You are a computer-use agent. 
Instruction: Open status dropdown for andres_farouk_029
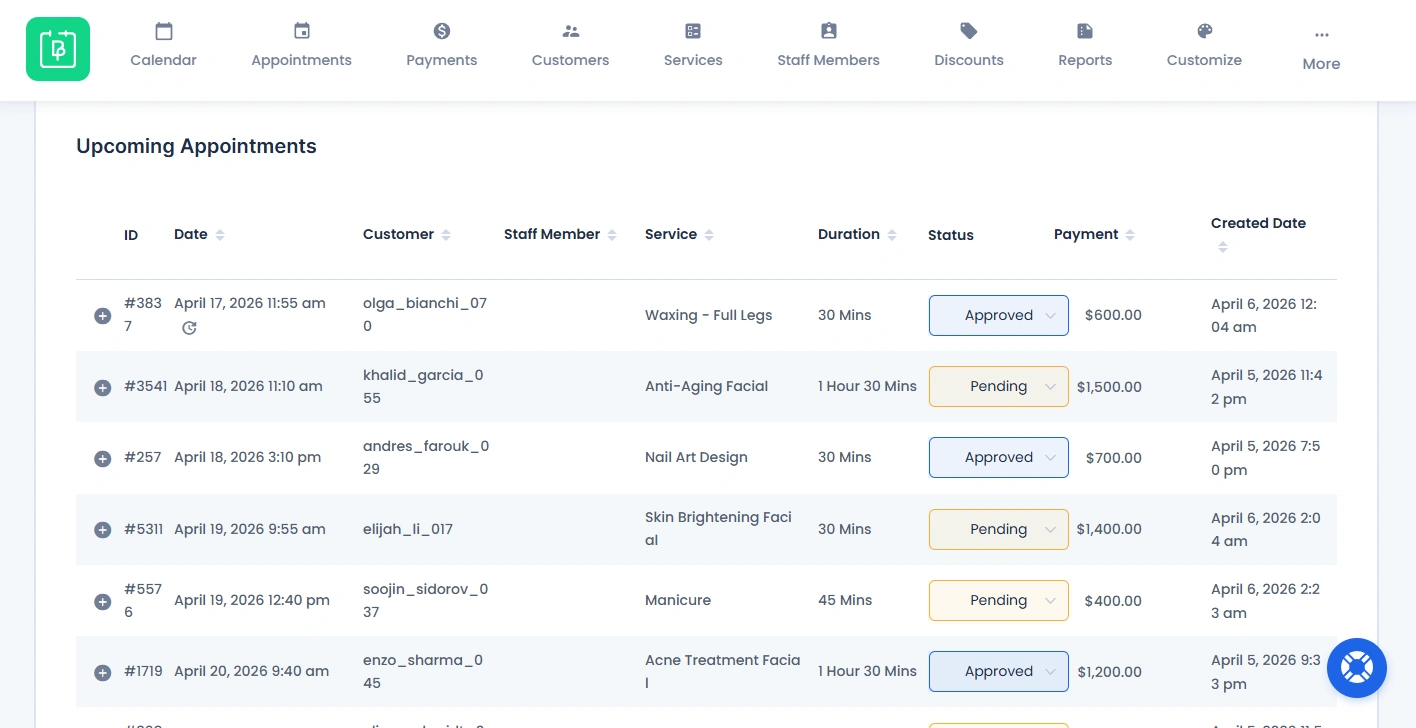pyautogui.click(x=999, y=457)
